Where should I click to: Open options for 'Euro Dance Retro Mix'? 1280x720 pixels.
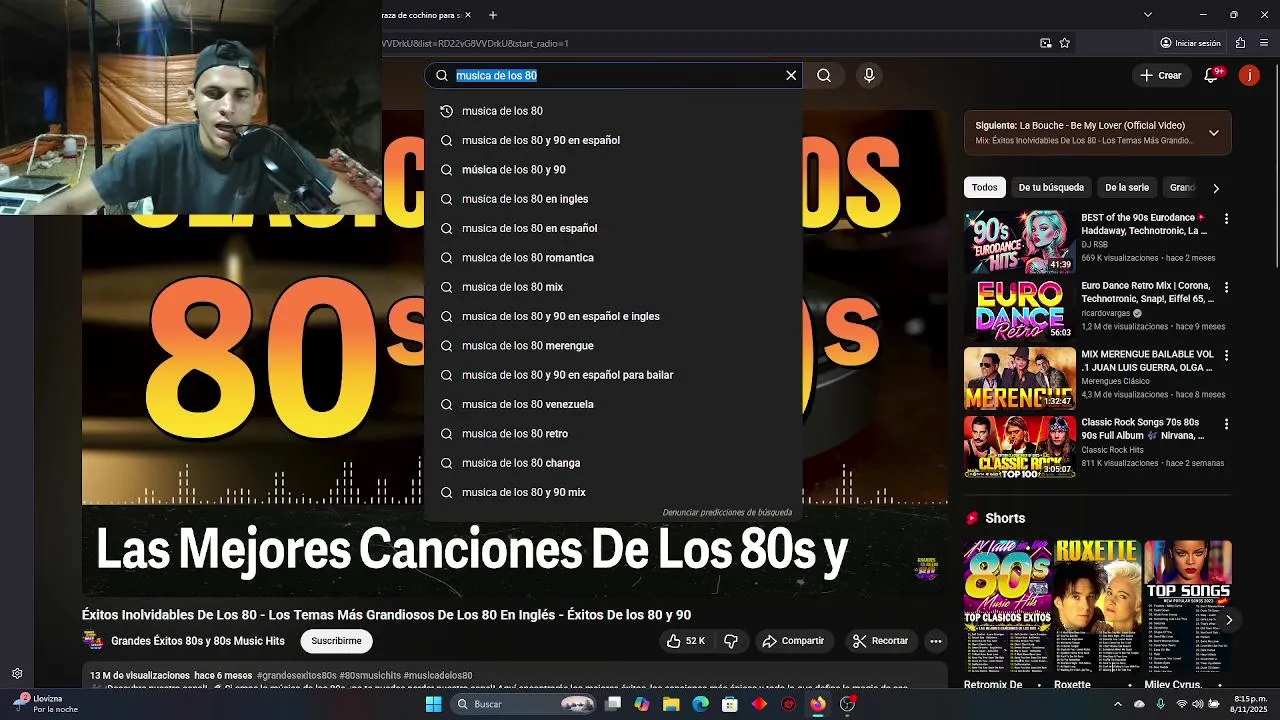(x=1227, y=287)
